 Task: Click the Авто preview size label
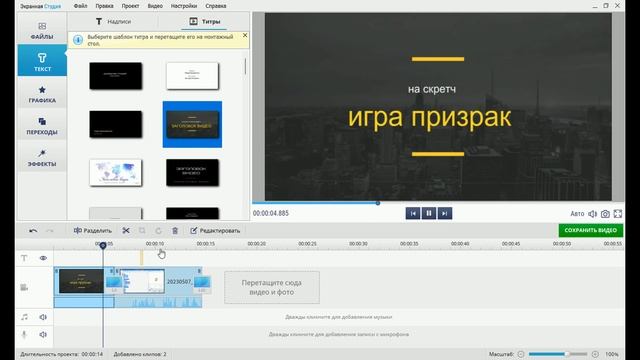pos(577,213)
